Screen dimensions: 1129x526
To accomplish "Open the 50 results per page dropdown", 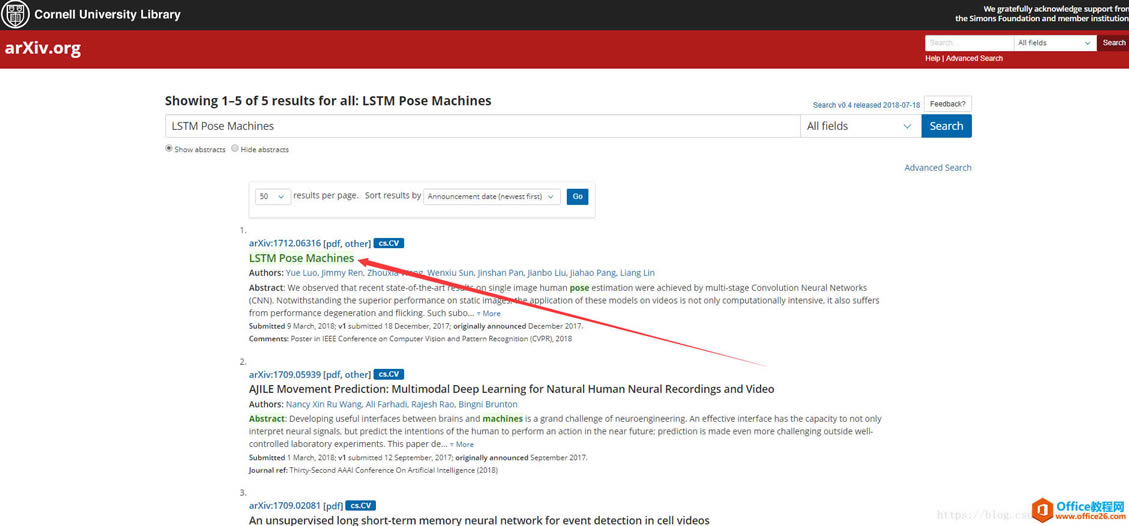I will pyautogui.click(x=273, y=196).
